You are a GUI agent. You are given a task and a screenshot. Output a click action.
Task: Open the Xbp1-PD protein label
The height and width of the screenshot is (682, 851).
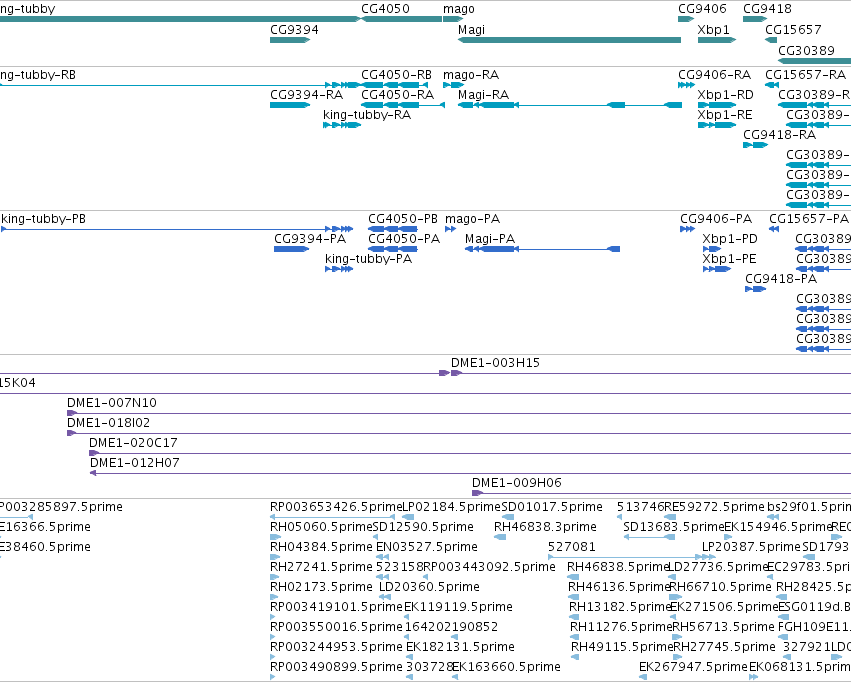(730, 239)
